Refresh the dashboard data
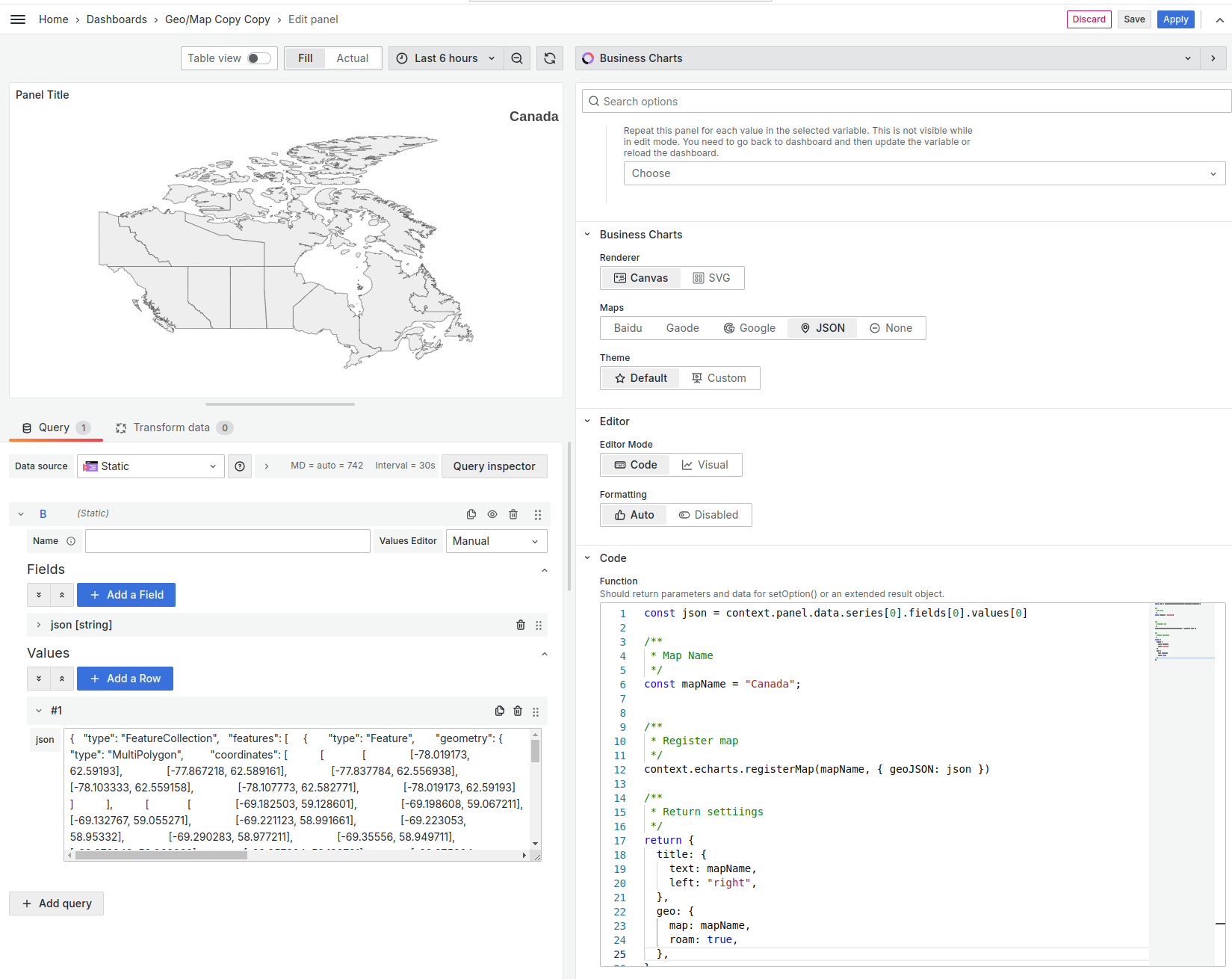This screenshot has height=979, width=1232. (x=550, y=58)
